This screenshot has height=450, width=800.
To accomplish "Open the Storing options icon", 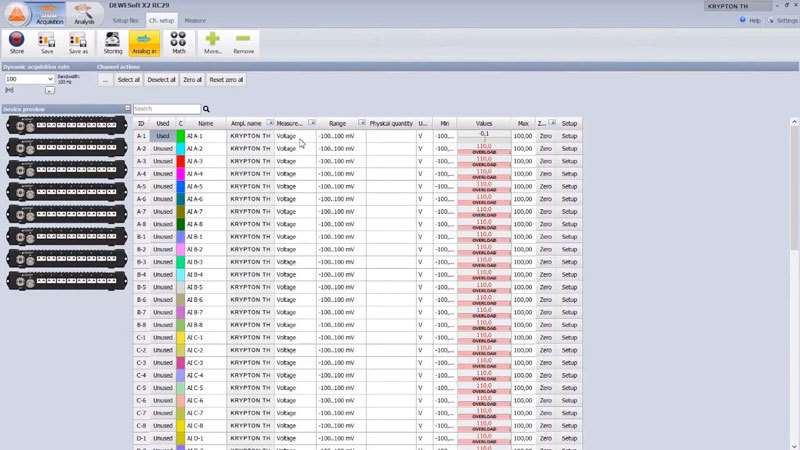I will (x=113, y=43).
